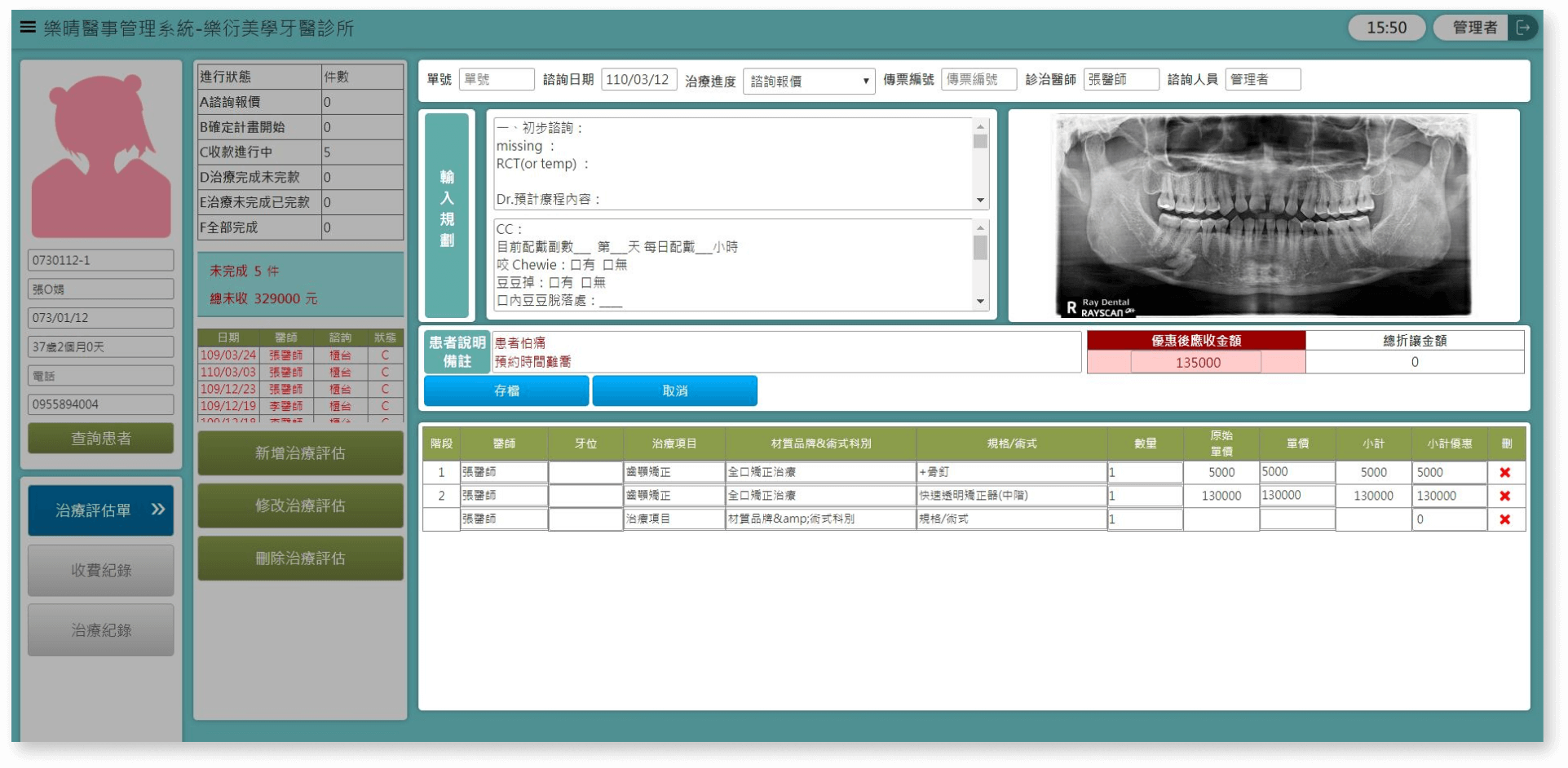Click the logout icon beside 管理者

tap(1522, 28)
